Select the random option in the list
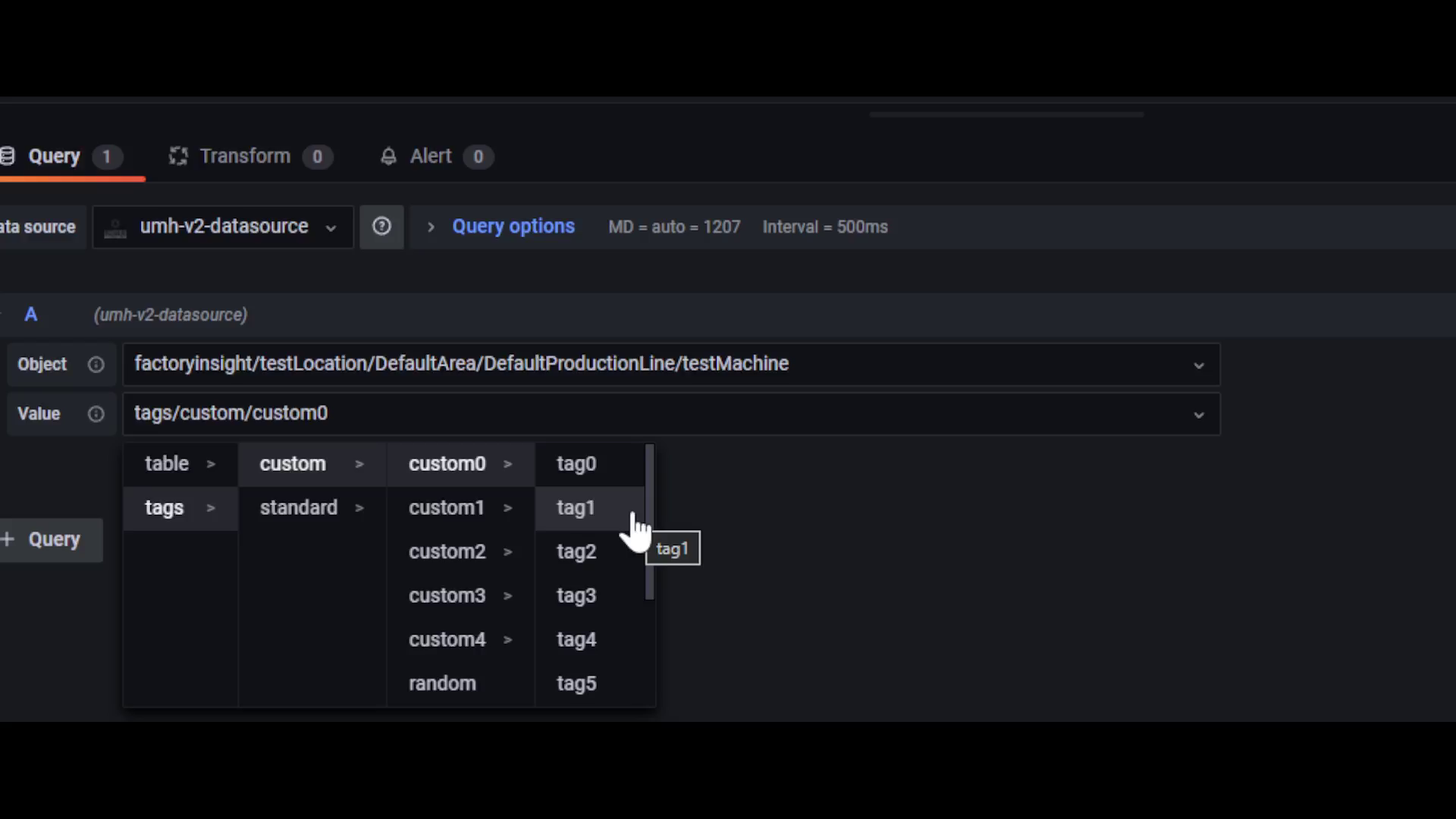The image size is (1456, 819). click(x=442, y=683)
